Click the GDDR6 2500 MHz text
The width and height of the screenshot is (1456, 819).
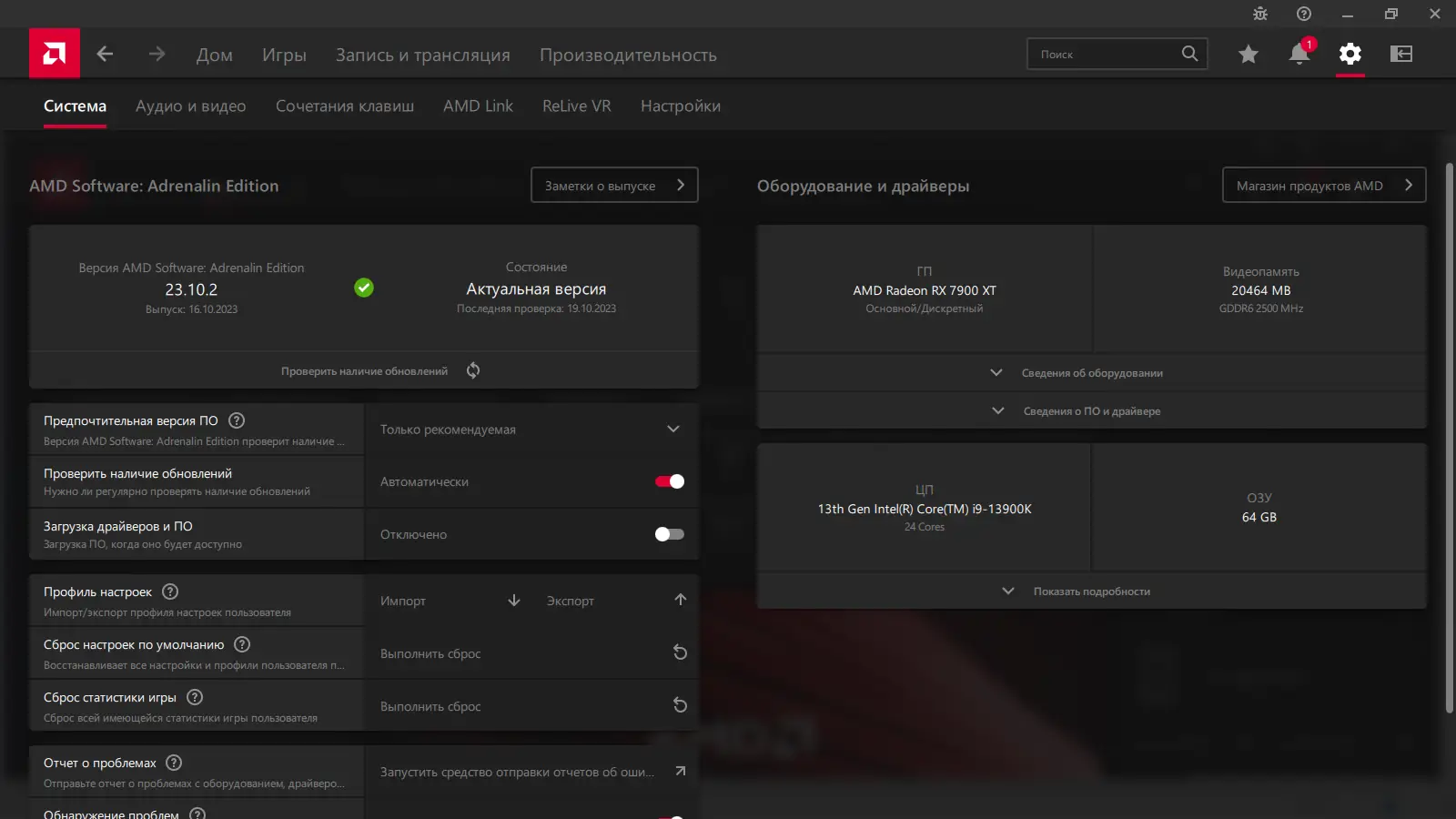(x=1261, y=308)
